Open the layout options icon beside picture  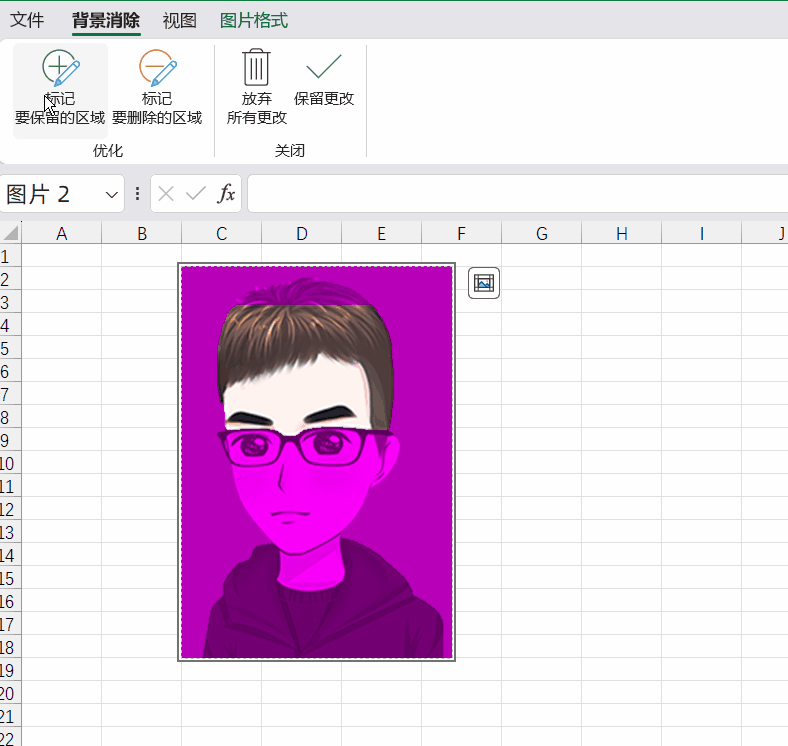[483, 283]
